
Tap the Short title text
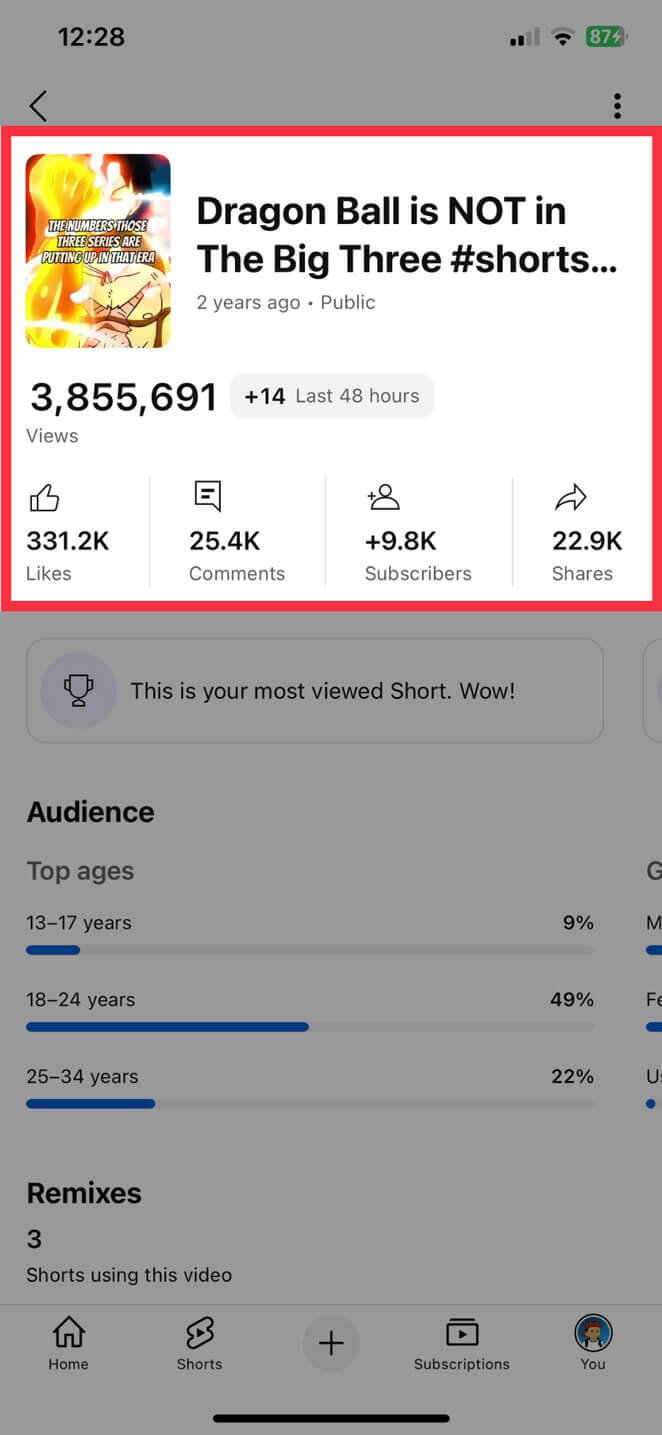[406, 235]
